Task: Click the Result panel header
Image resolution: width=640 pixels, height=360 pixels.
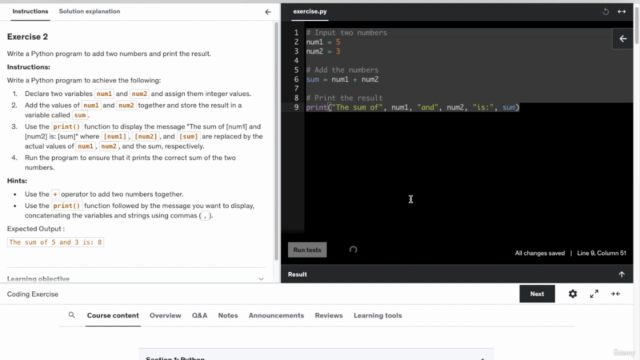Action: [457, 274]
